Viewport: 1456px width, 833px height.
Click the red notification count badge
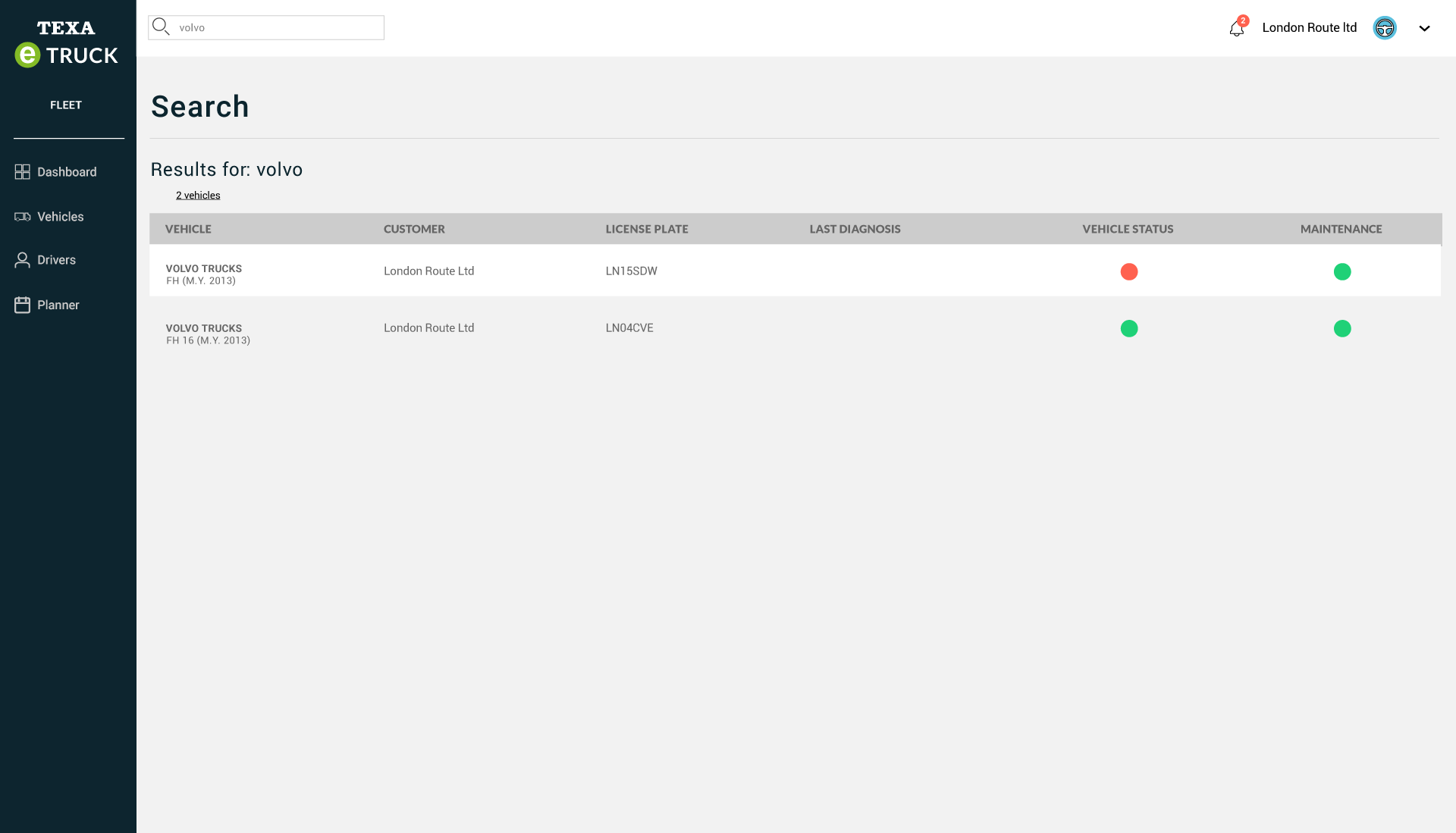1243,20
